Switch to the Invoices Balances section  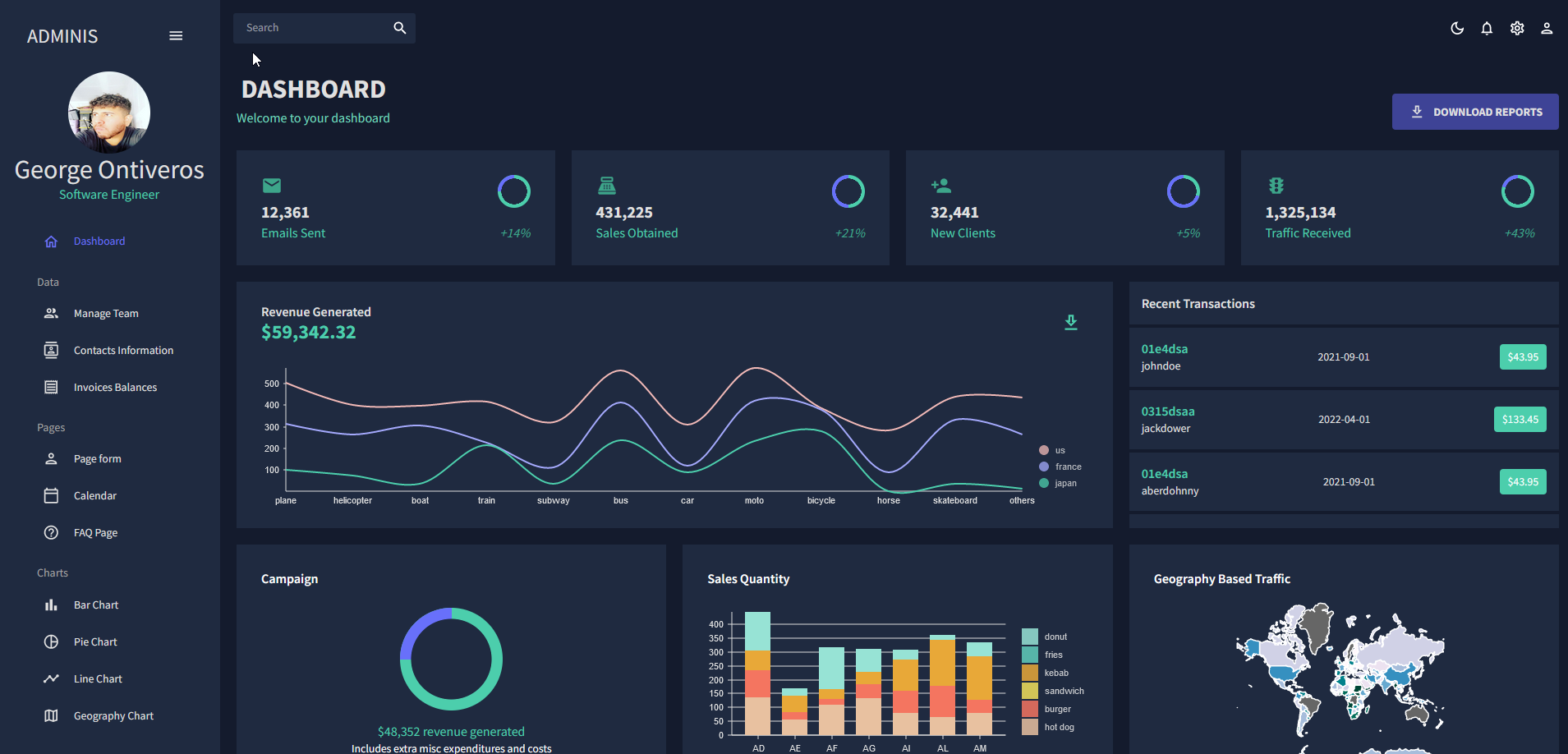tap(115, 387)
